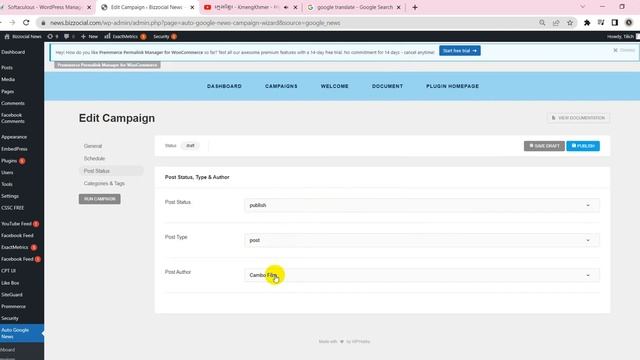Viewport: 640px width, 360px height.
Task: Select Schedule in campaign side menu
Action: (94, 158)
